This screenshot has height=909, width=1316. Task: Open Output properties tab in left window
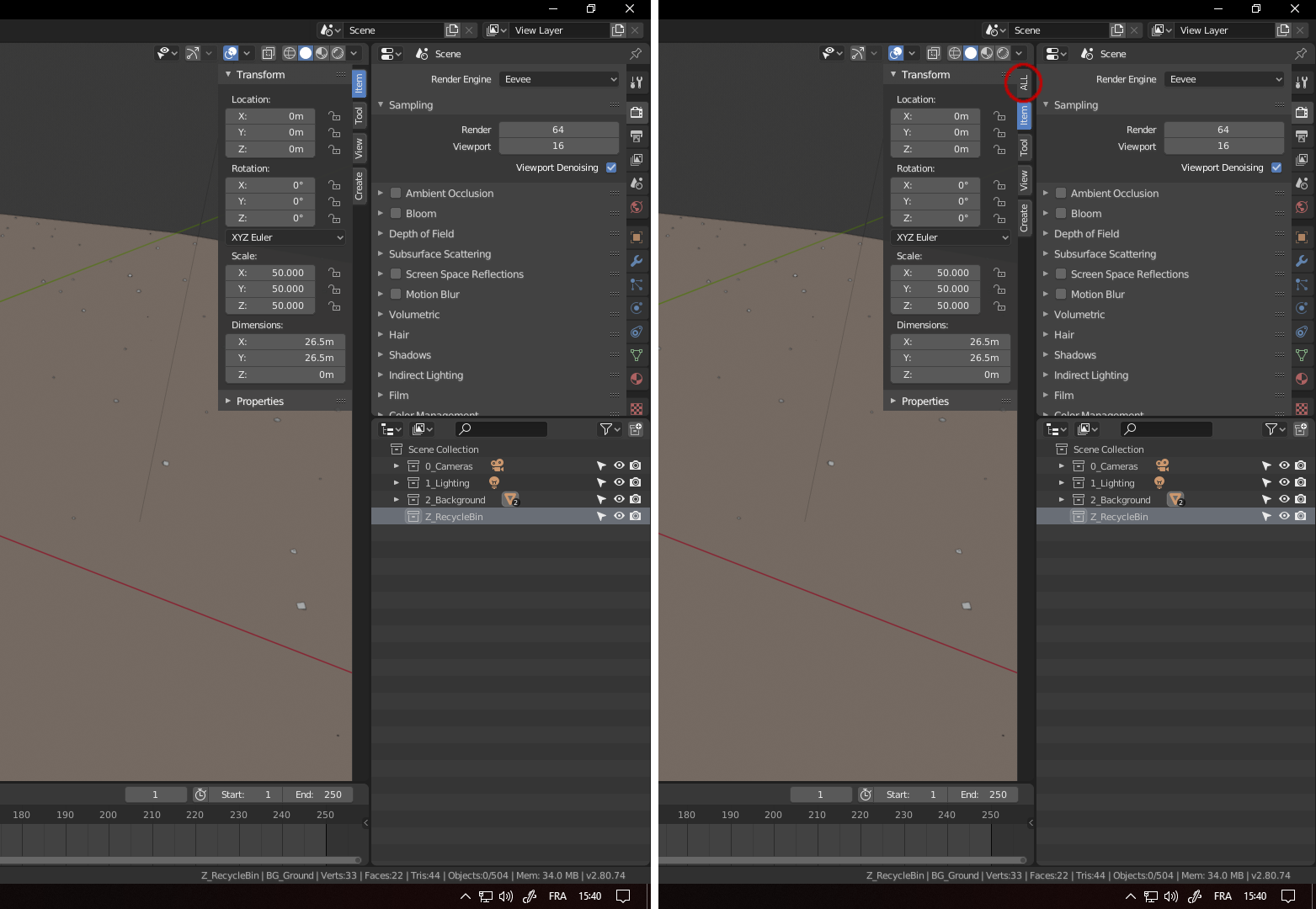point(637,136)
